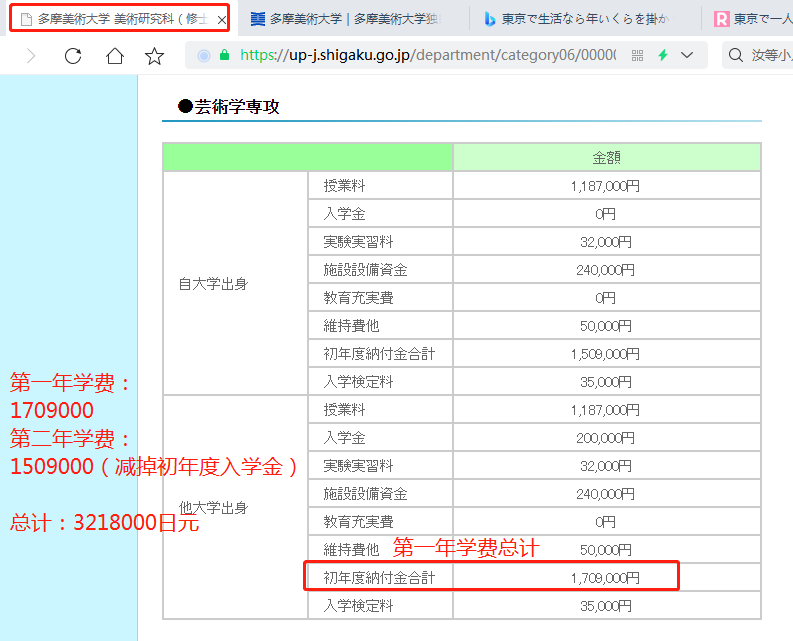The height and width of the screenshot is (641, 793).
Task: Go to browser home page icon
Action: (x=115, y=56)
